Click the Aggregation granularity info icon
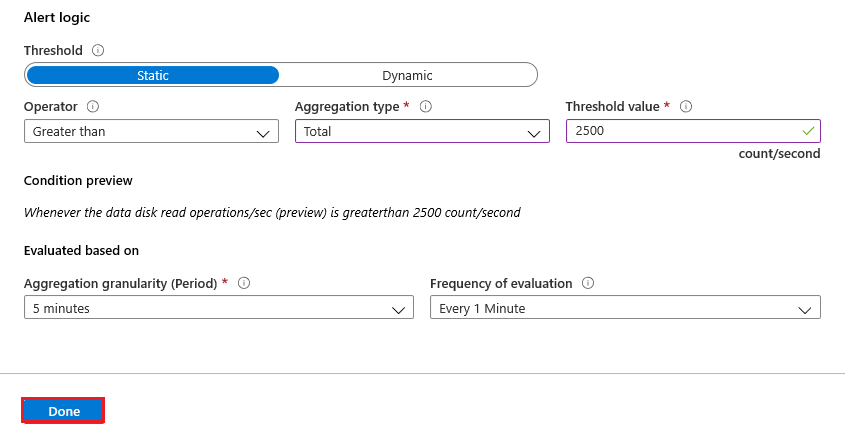845x438 pixels. 244,283
